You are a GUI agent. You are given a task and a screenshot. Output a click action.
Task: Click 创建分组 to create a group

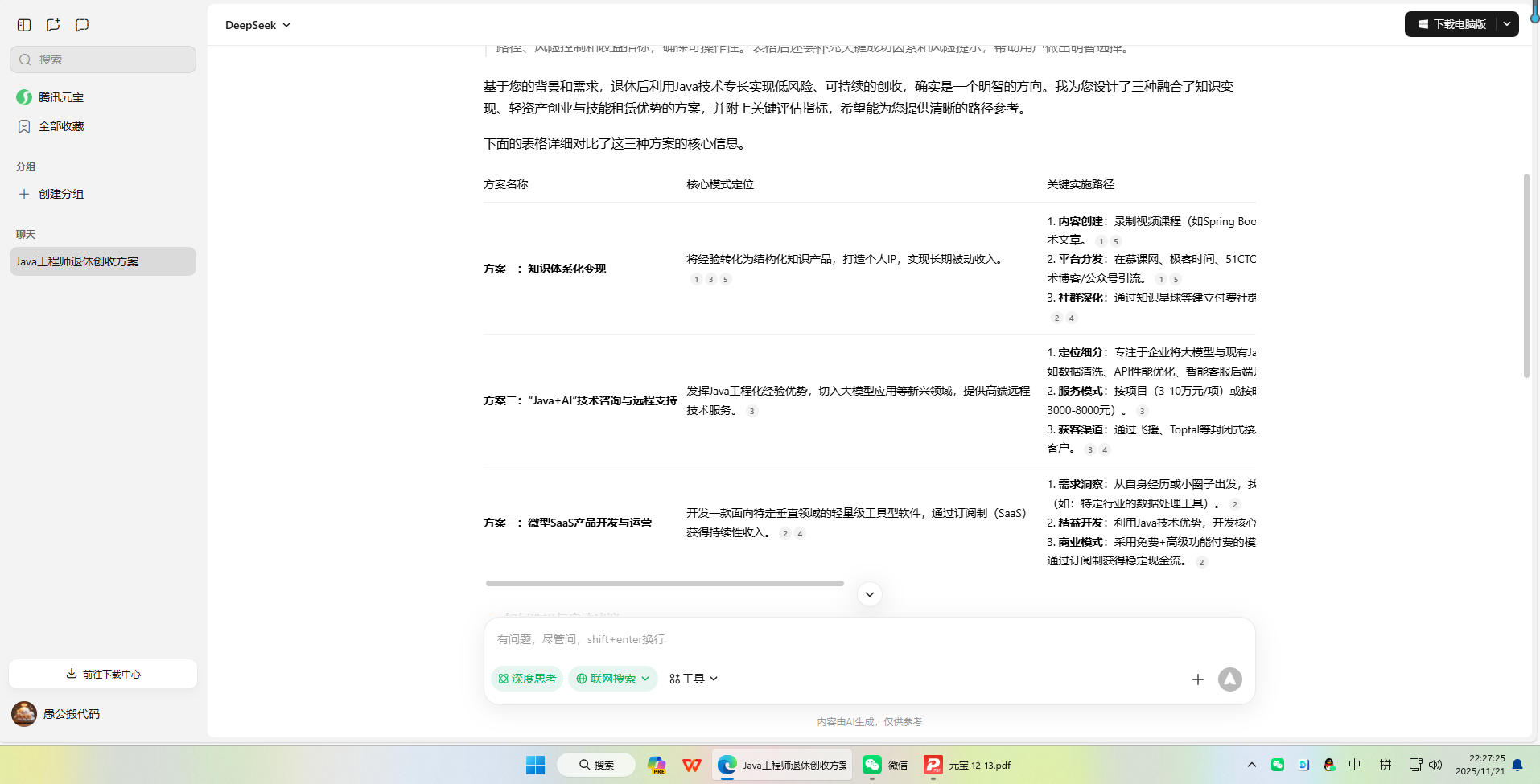[x=60, y=193]
